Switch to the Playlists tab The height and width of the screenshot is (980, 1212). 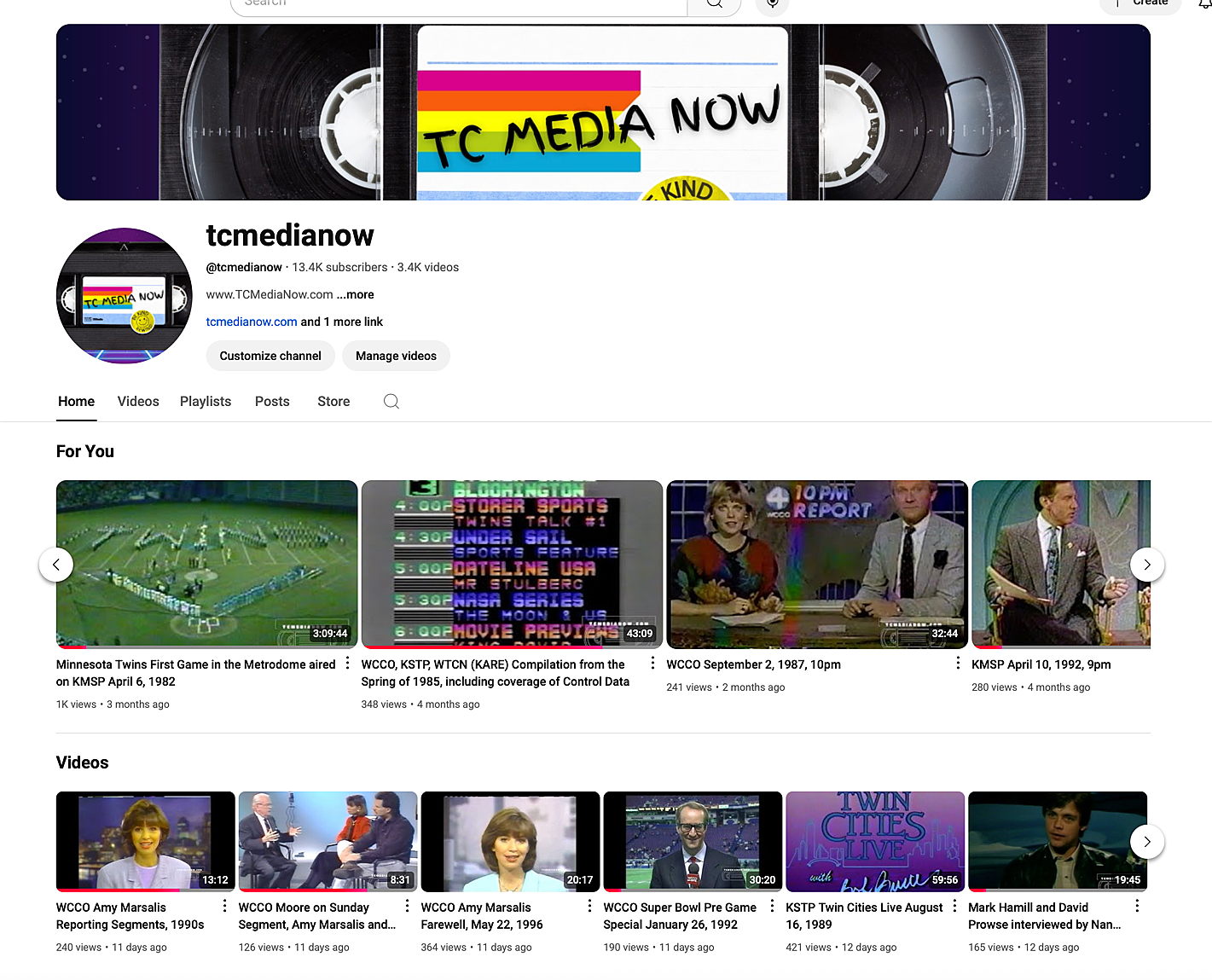click(206, 402)
